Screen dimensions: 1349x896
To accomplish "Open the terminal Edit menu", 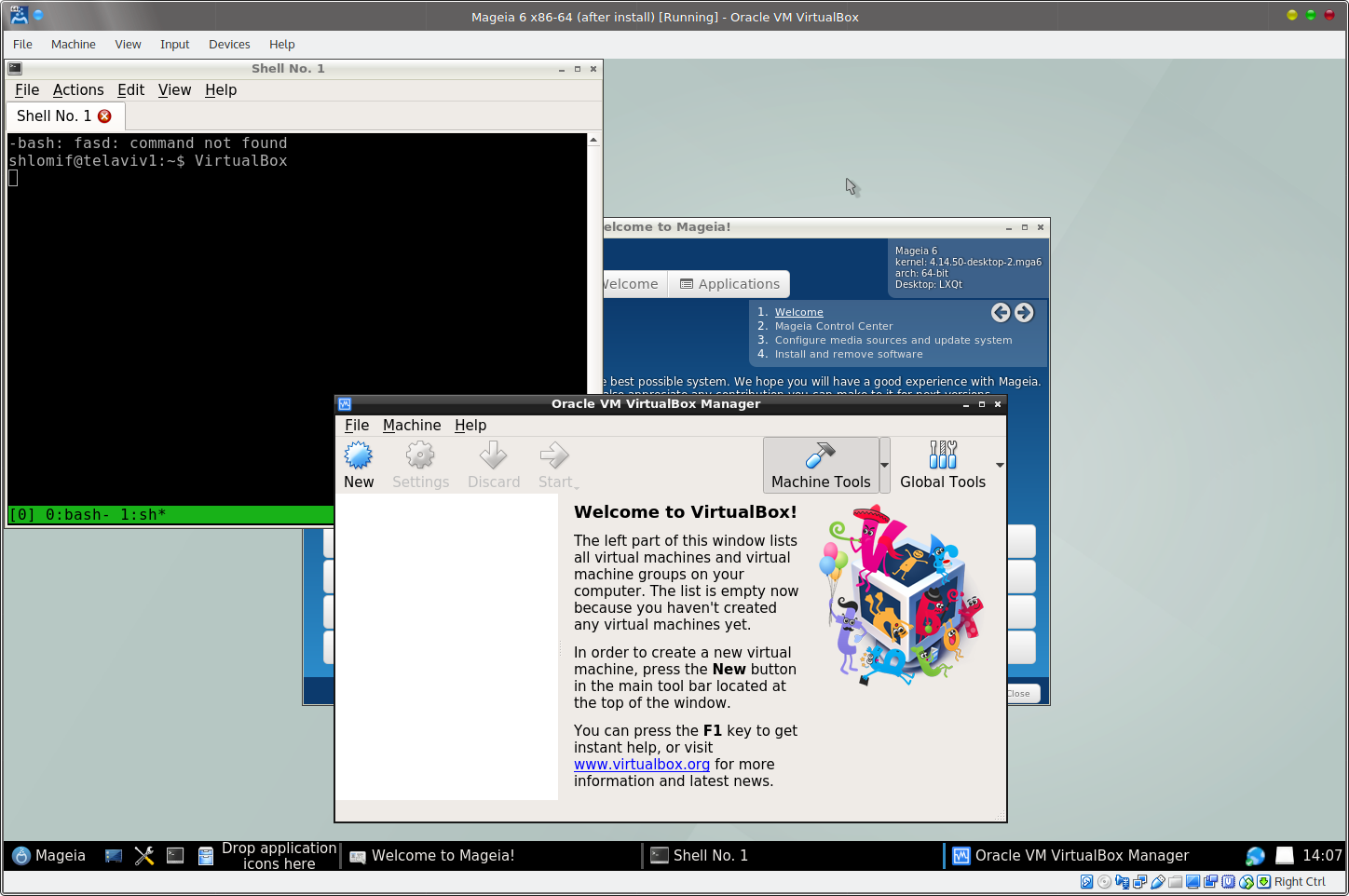I will (130, 89).
